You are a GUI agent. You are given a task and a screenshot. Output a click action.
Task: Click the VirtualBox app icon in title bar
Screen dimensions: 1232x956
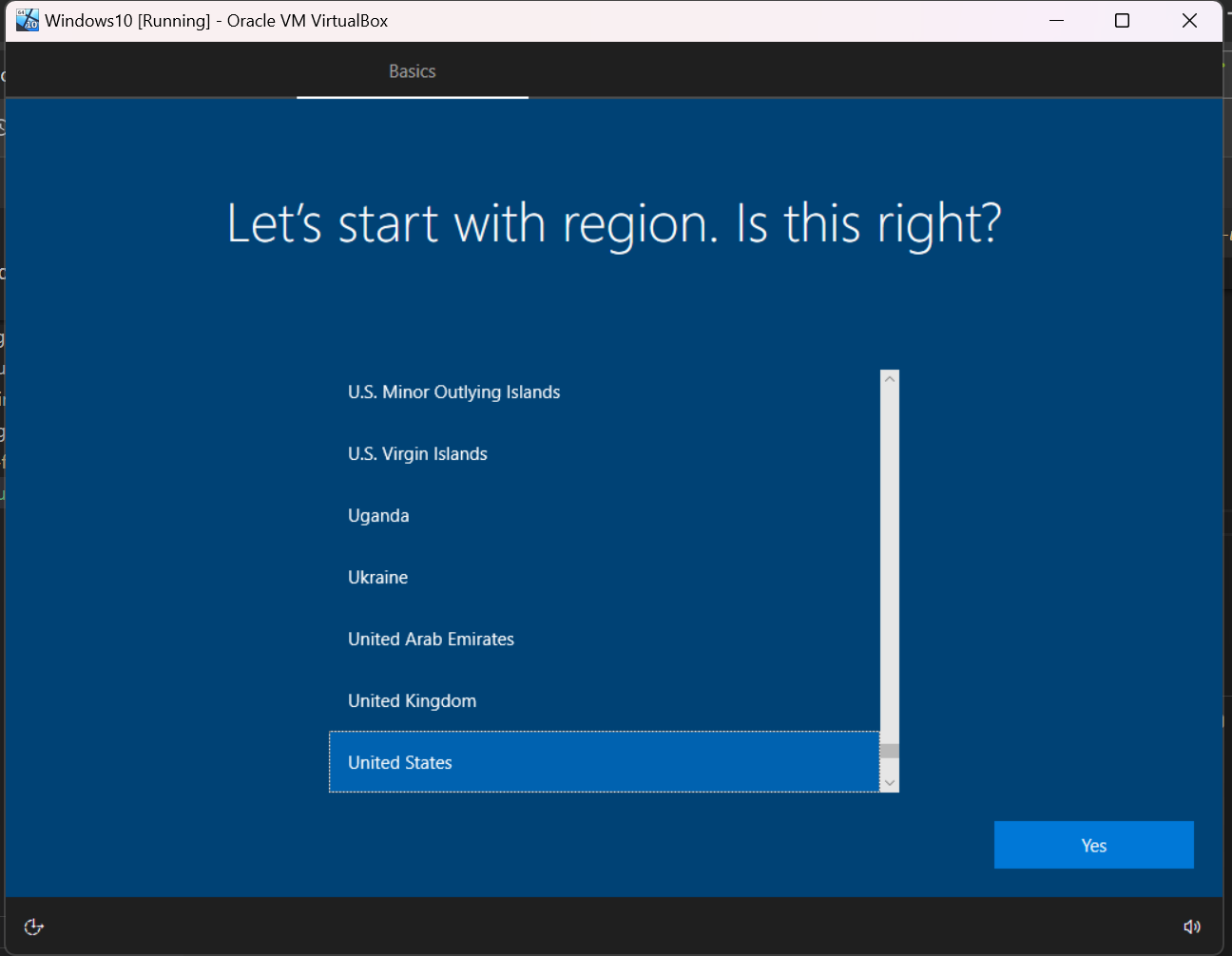28,20
